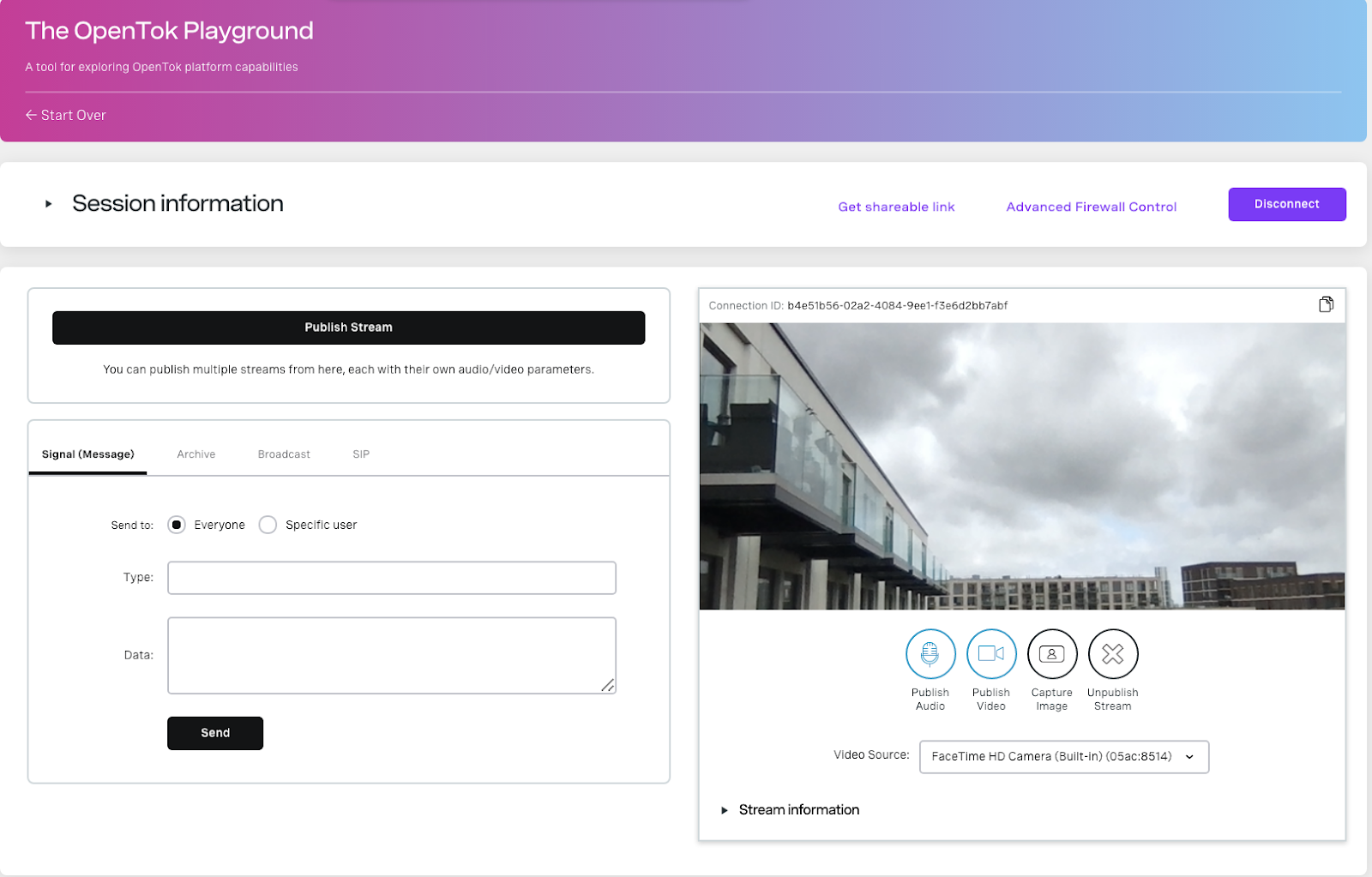Select the Specific user radio button

point(268,525)
